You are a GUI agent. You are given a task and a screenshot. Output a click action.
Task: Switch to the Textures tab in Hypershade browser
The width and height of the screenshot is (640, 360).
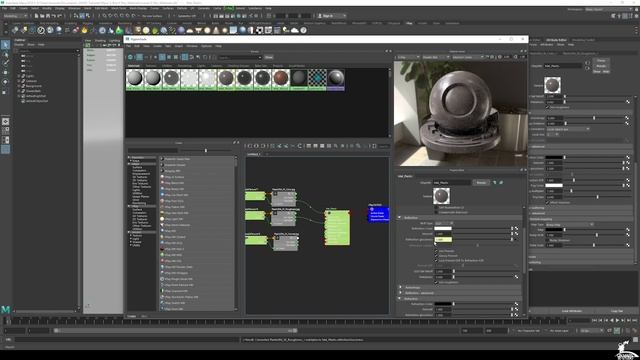click(151, 65)
